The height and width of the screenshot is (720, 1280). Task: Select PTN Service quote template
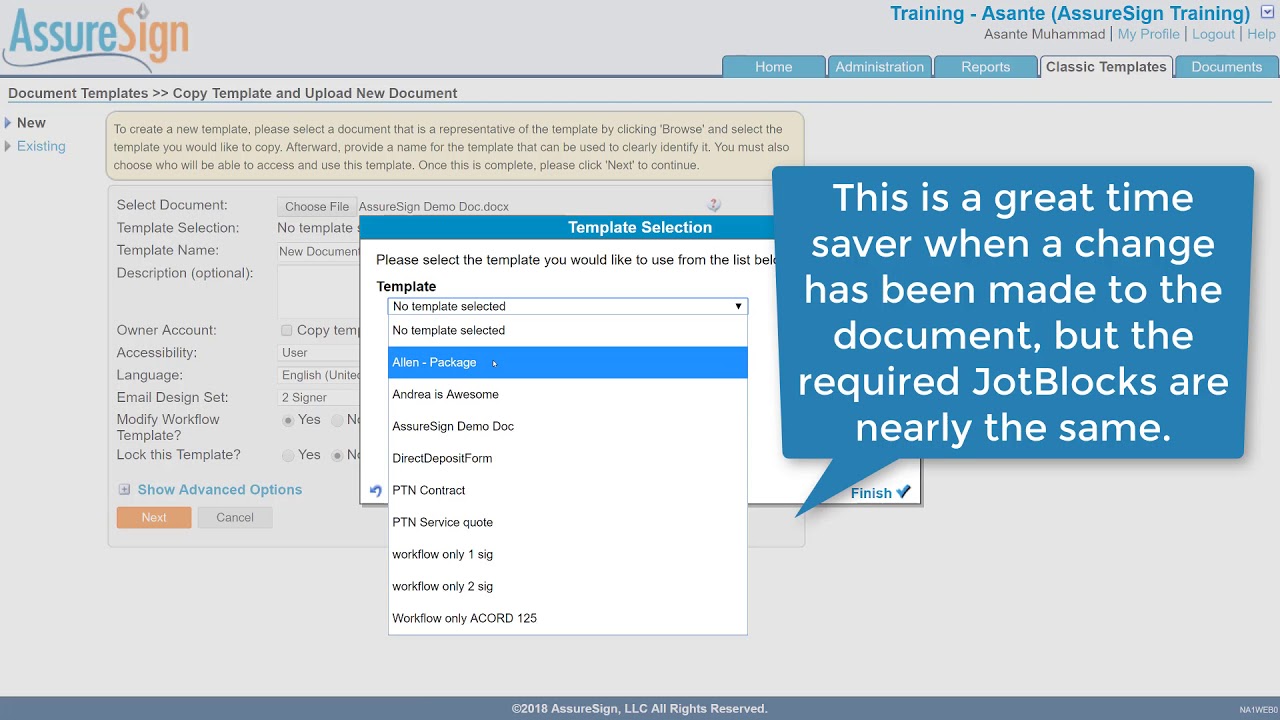[567, 522]
